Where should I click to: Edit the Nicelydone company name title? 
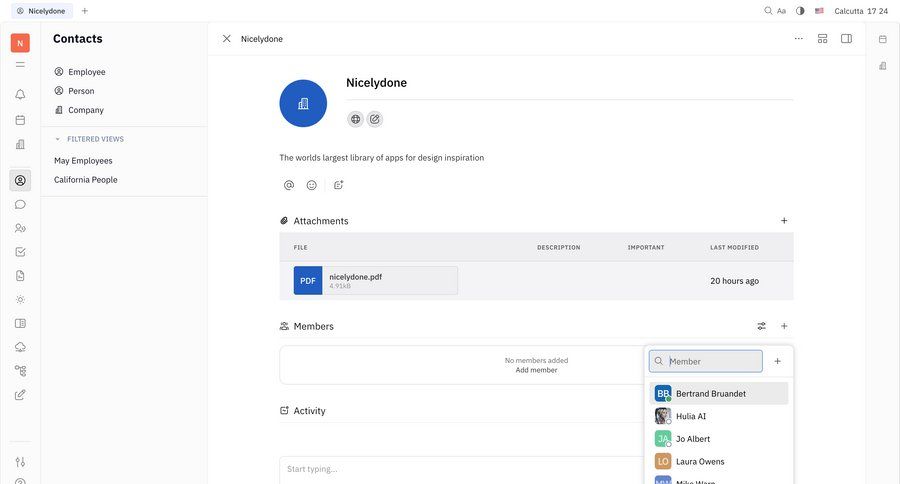pos(377,83)
